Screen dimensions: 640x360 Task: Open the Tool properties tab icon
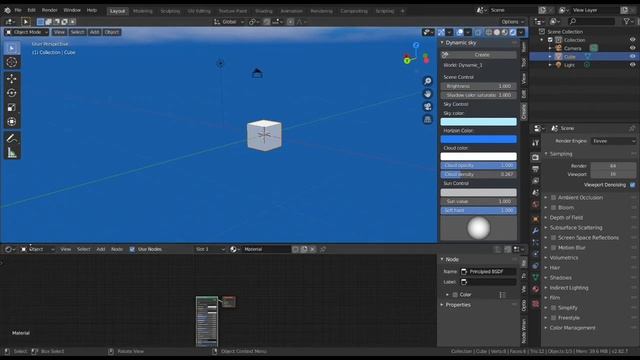click(x=536, y=143)
